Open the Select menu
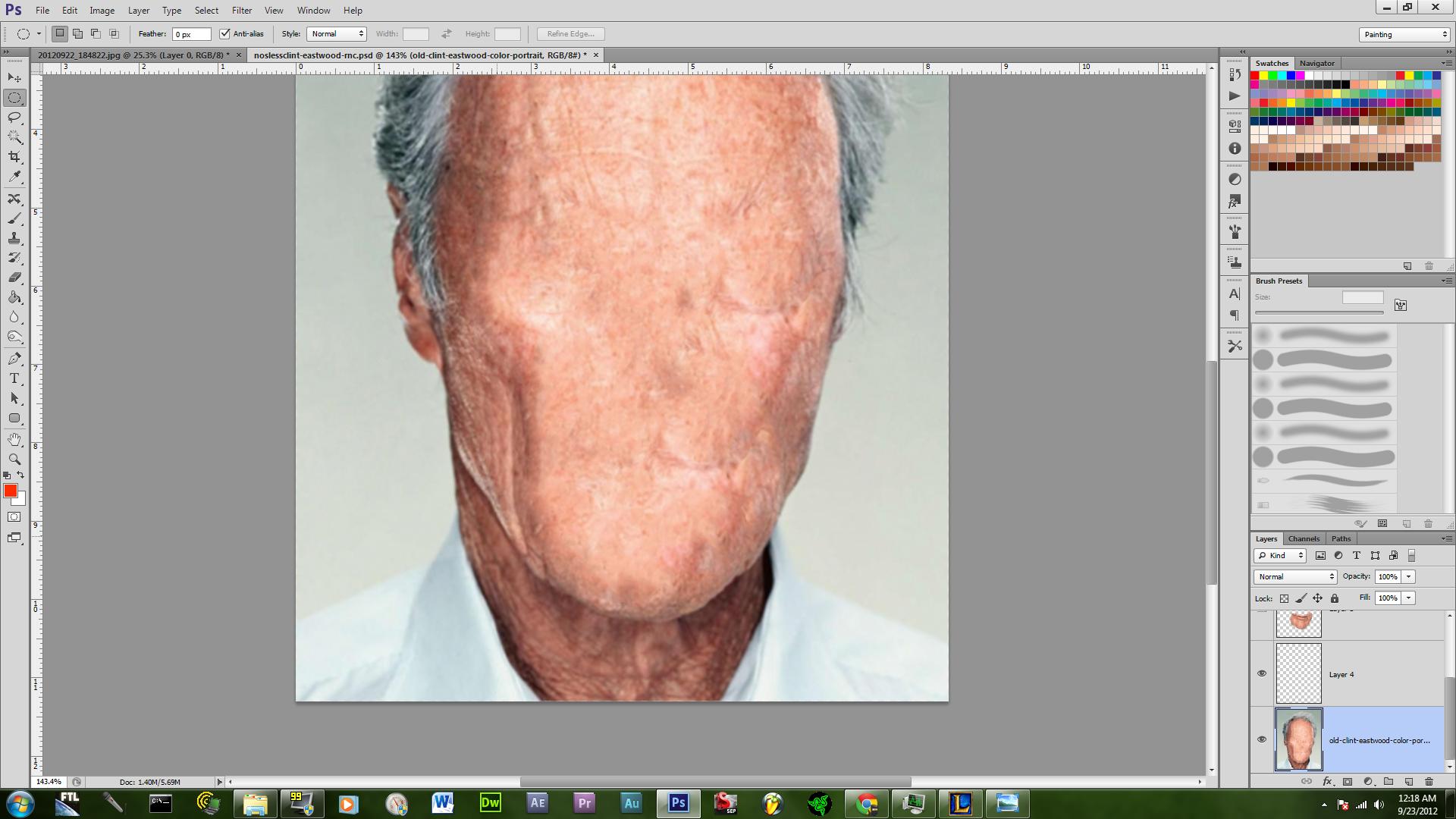 coord(206,11)
